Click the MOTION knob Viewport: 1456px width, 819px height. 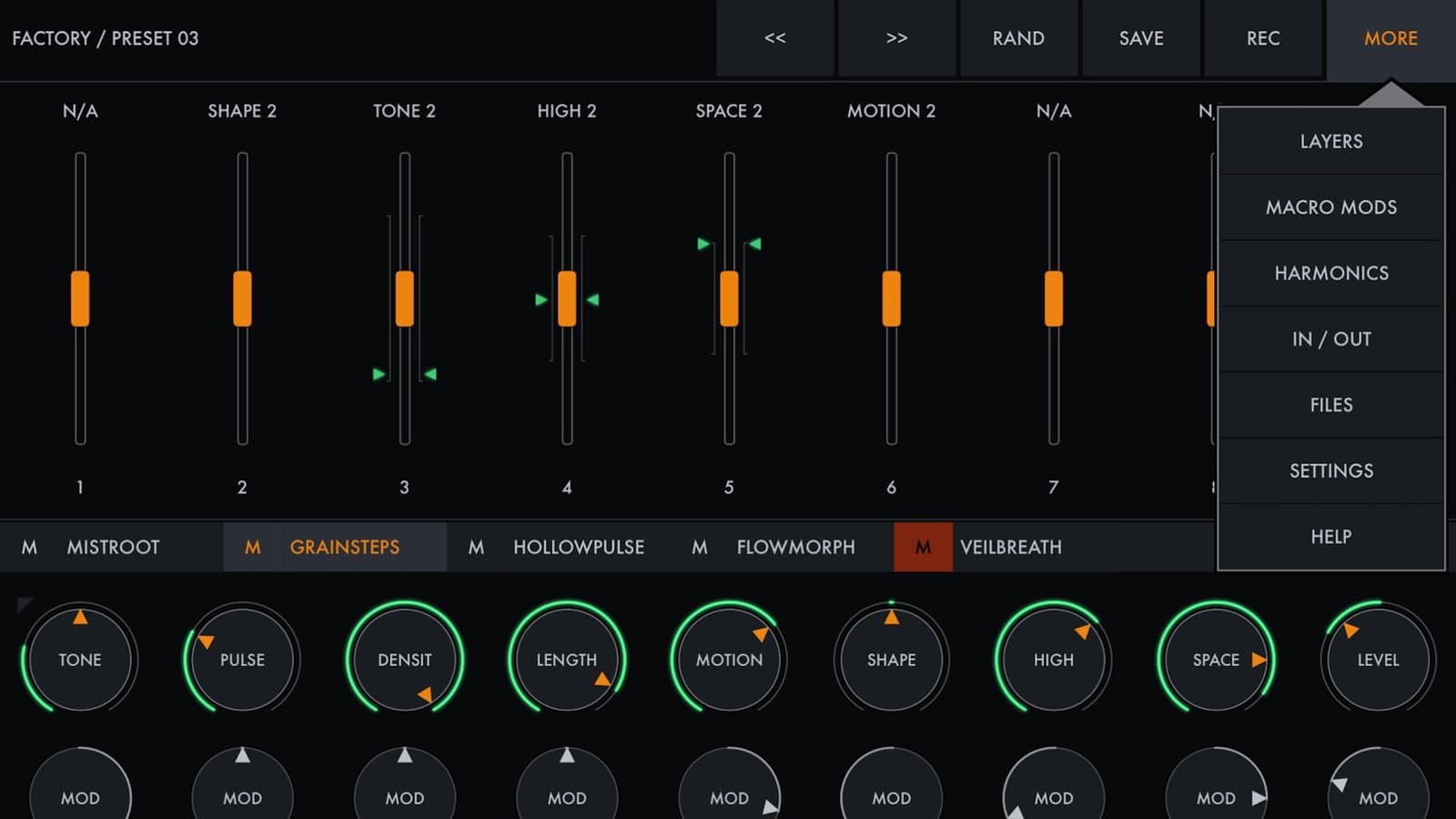point(729,659)
